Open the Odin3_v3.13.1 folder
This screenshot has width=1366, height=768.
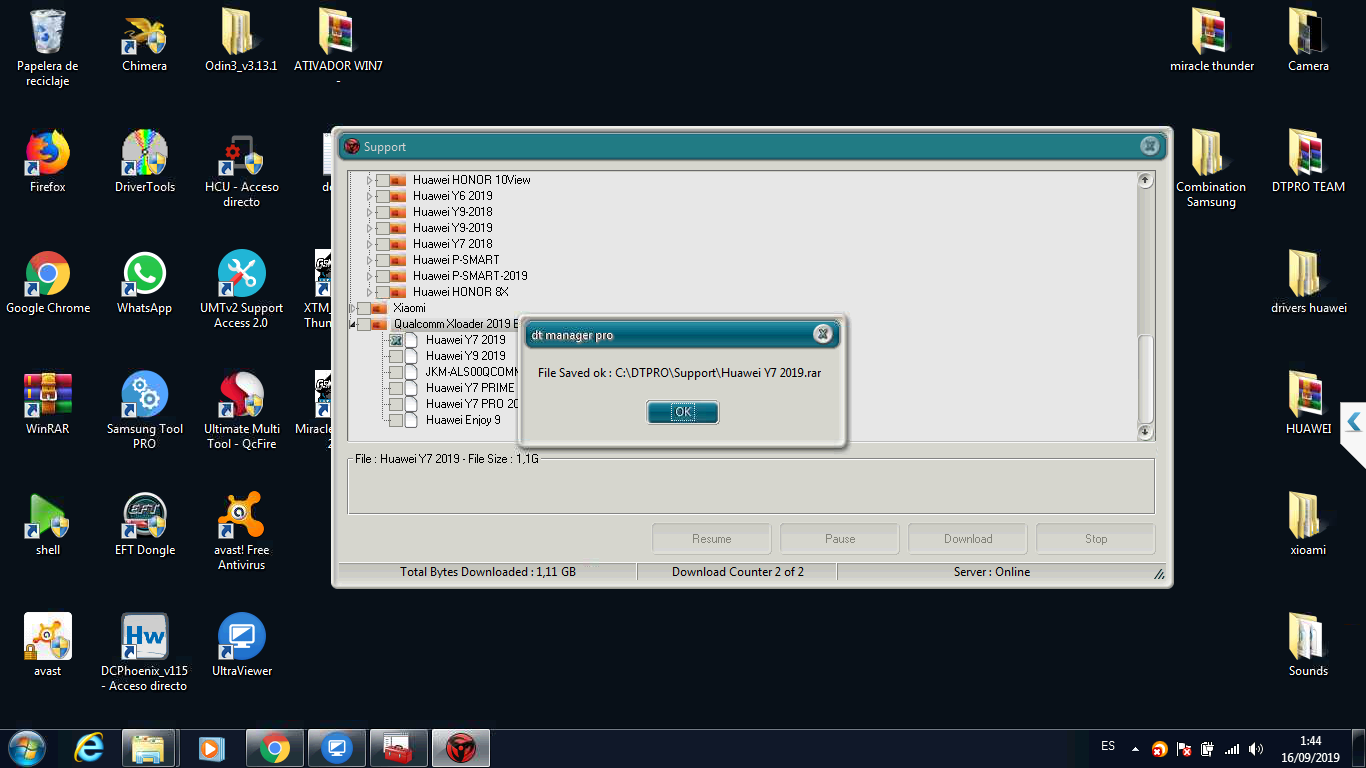pos(240,40)
